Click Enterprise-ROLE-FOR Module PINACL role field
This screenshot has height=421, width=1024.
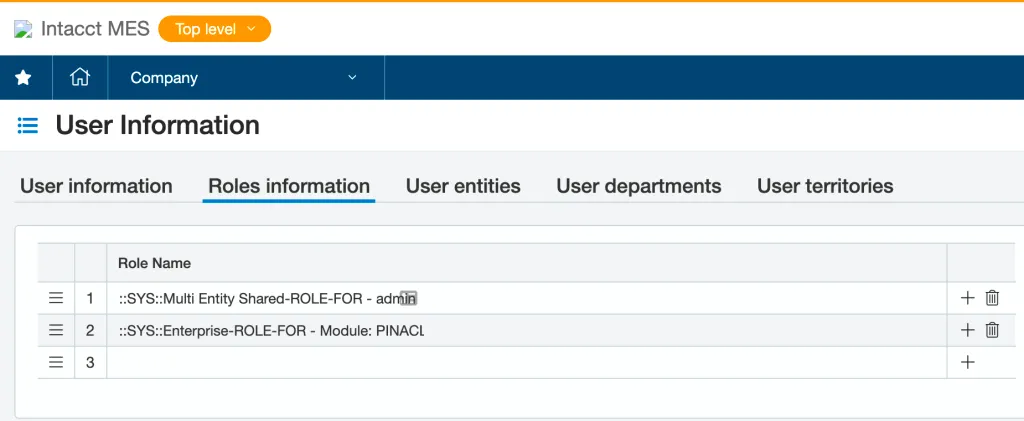(x=526, y=330)
